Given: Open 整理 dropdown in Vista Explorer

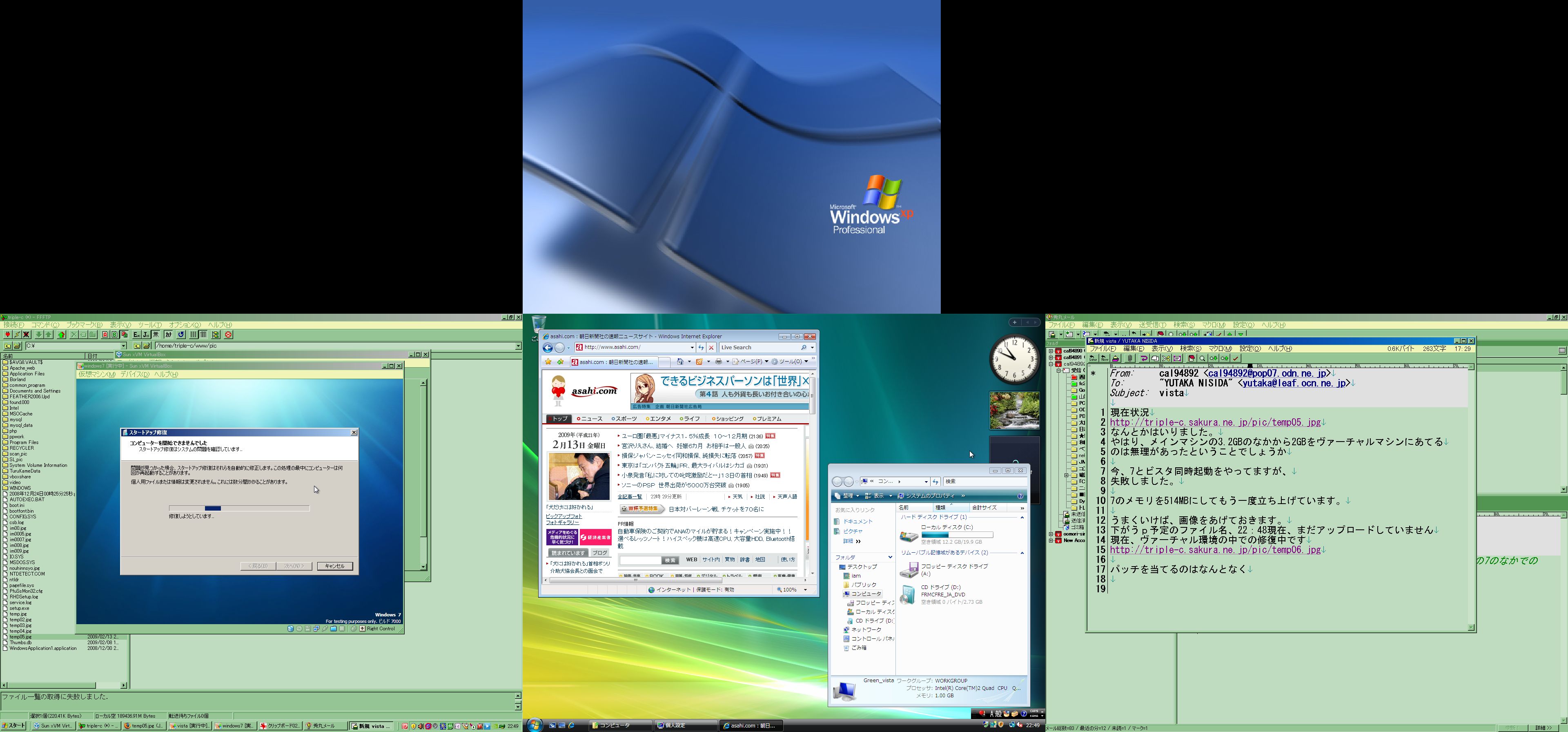Looking at the screenshot, I should tap(847, 496).
